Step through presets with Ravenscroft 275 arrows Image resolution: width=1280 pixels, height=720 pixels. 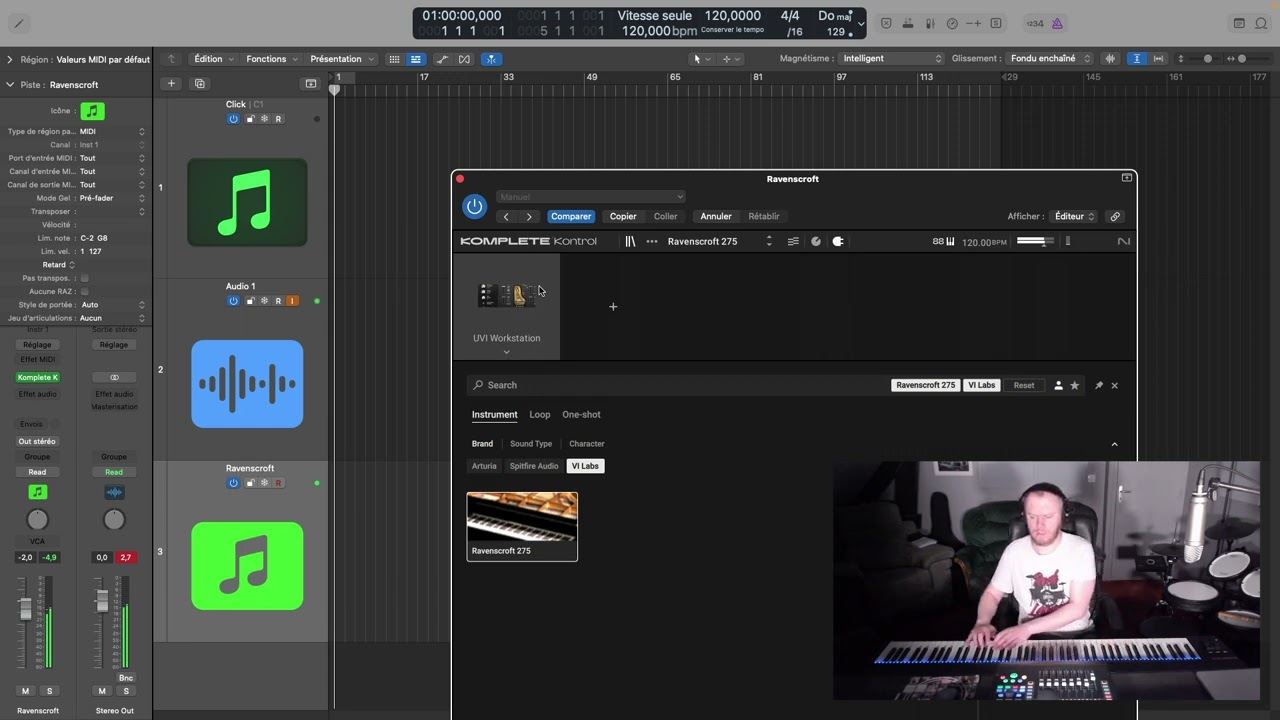[x=769, y=241]
